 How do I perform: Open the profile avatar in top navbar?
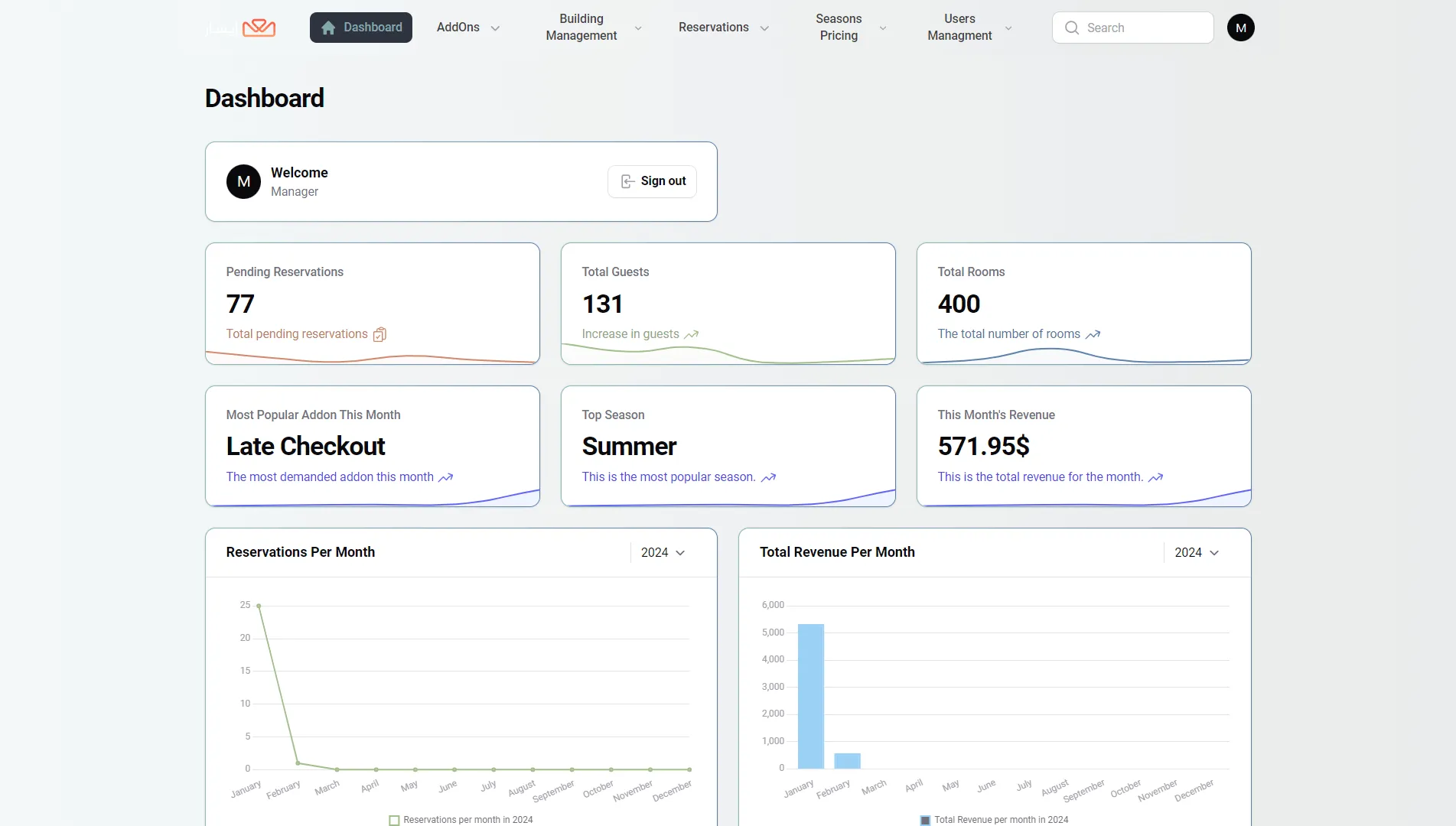pos(1240,28)
